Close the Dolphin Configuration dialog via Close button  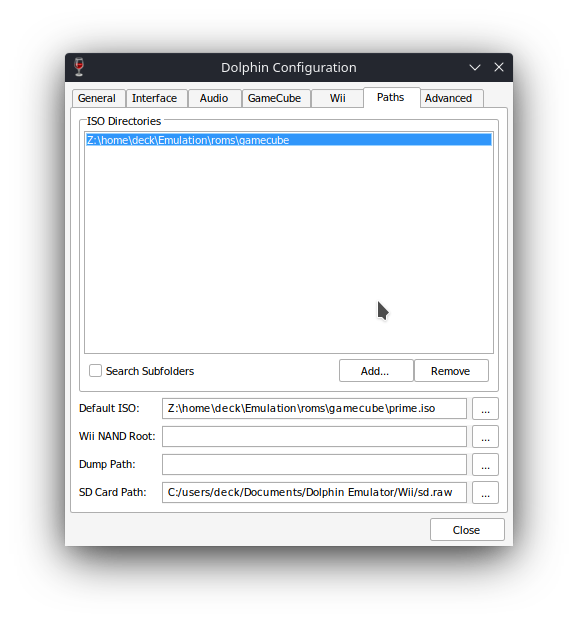pyautogui.click(x=467, y=530)
